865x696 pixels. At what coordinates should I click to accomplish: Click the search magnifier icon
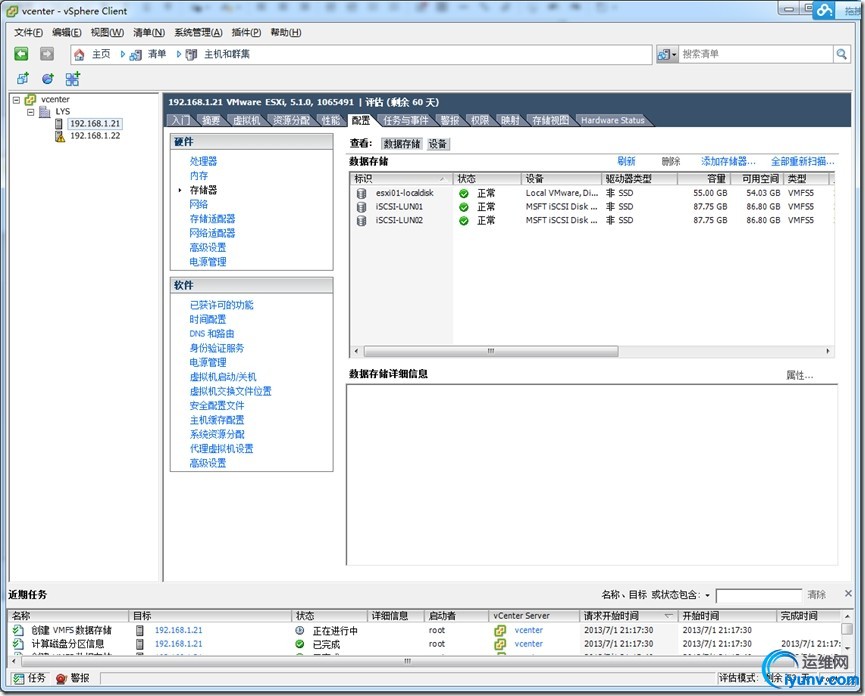(x=841, y=54)
